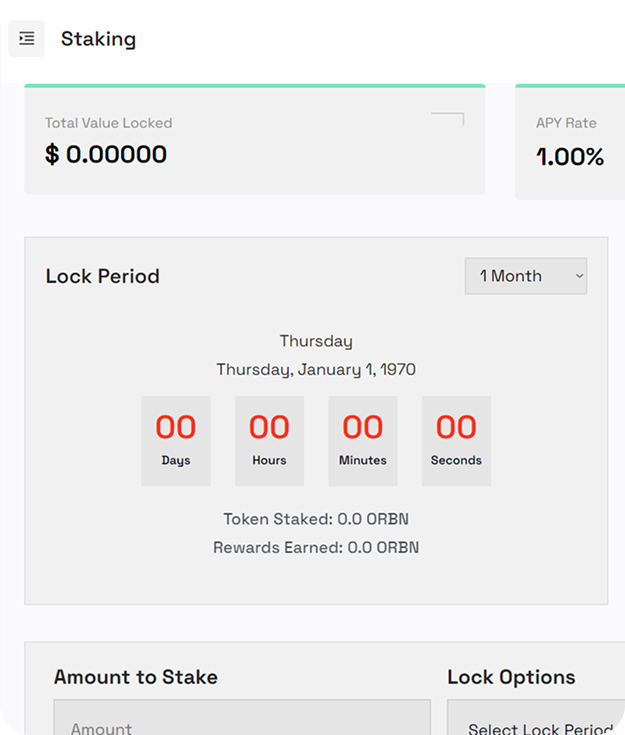
Task: Click the Token Staked amount text
Action: pos(316,519)
